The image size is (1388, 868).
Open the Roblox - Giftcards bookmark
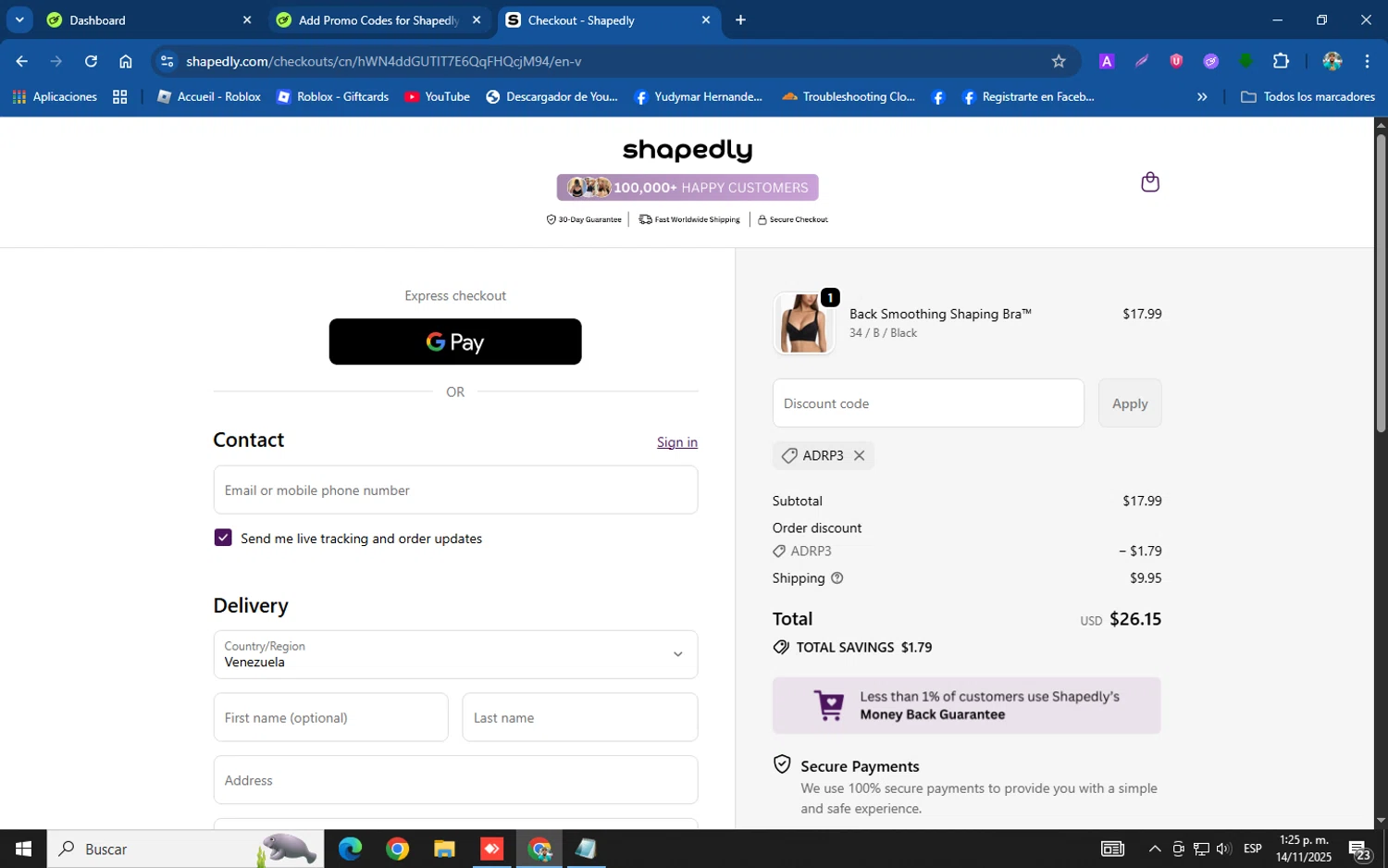[x=333, y=96]
